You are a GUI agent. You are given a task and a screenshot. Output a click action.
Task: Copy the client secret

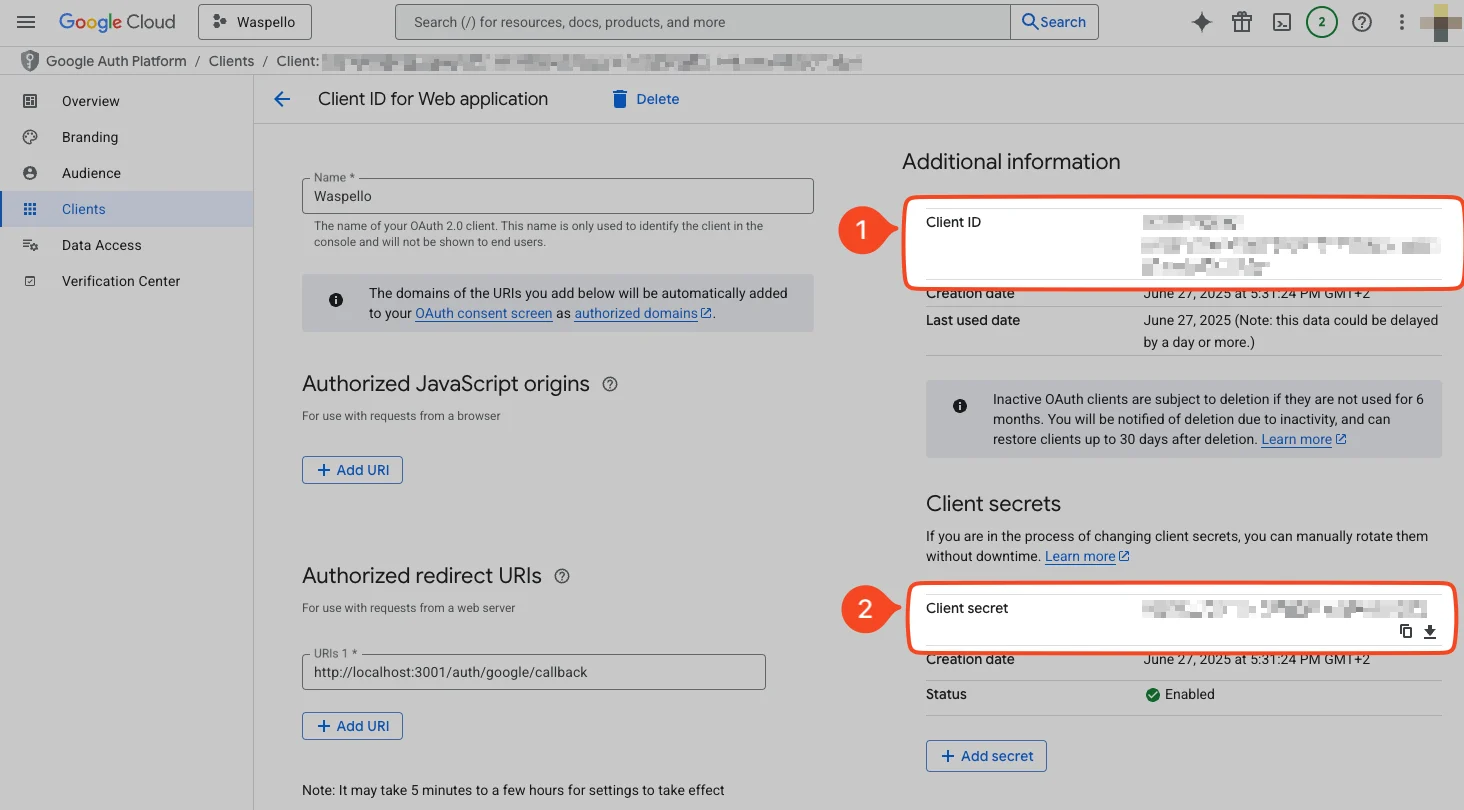(x=1406, y=631)
